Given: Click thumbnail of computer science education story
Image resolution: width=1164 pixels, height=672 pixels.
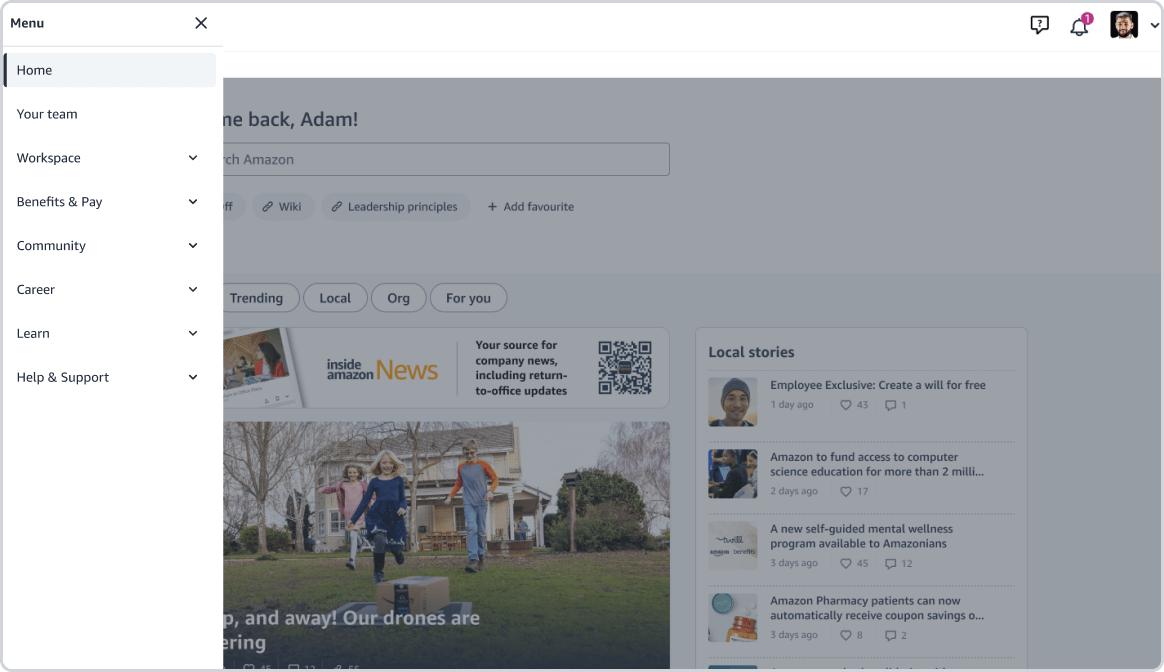Looking at the screenshot, I should (733, 473).
